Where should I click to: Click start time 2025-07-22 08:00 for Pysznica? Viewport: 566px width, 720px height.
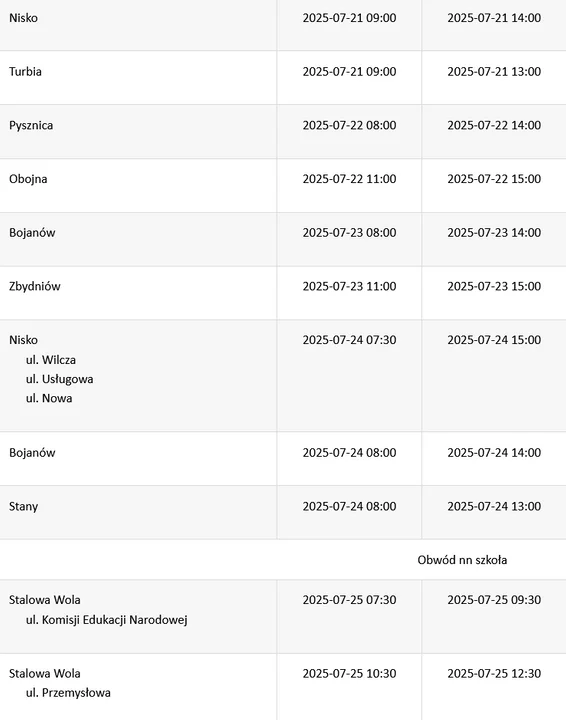[349, 125]
